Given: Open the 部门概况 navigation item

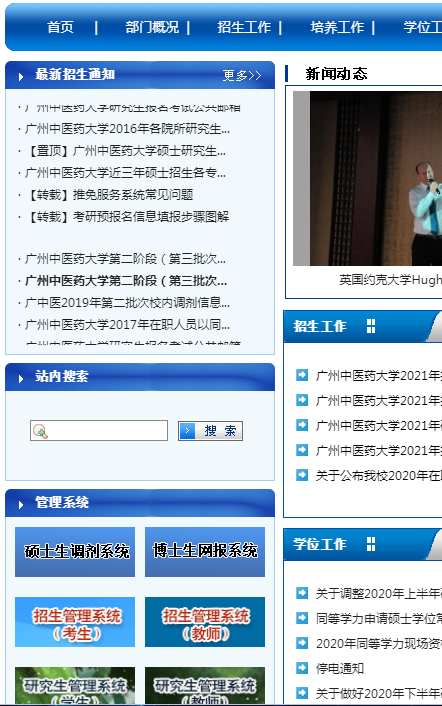Looking at the screenshot, I should (152, 27).
